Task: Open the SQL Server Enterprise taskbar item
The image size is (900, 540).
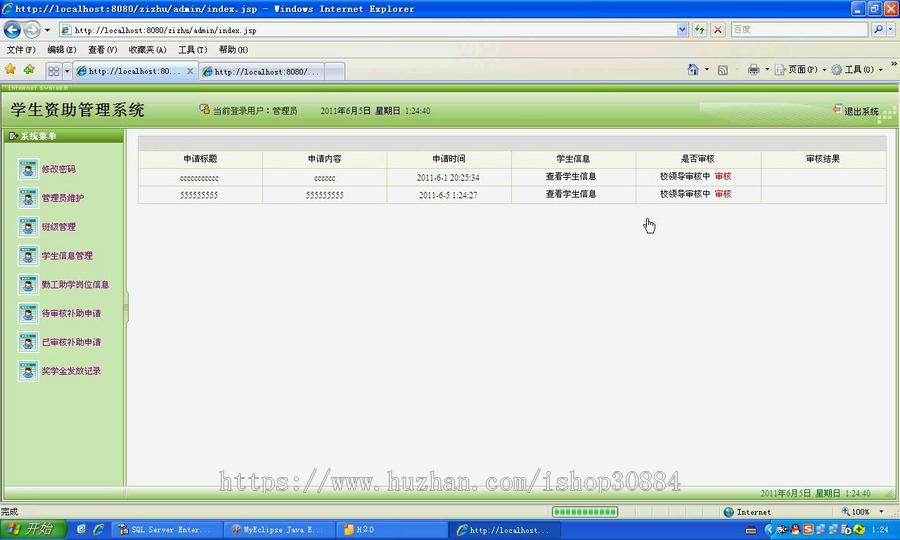Action: (165, 530)
